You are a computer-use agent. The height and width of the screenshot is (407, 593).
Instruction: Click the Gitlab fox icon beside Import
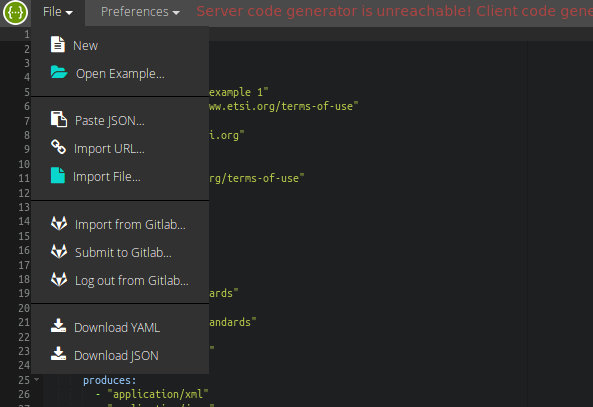click(59, 223)
